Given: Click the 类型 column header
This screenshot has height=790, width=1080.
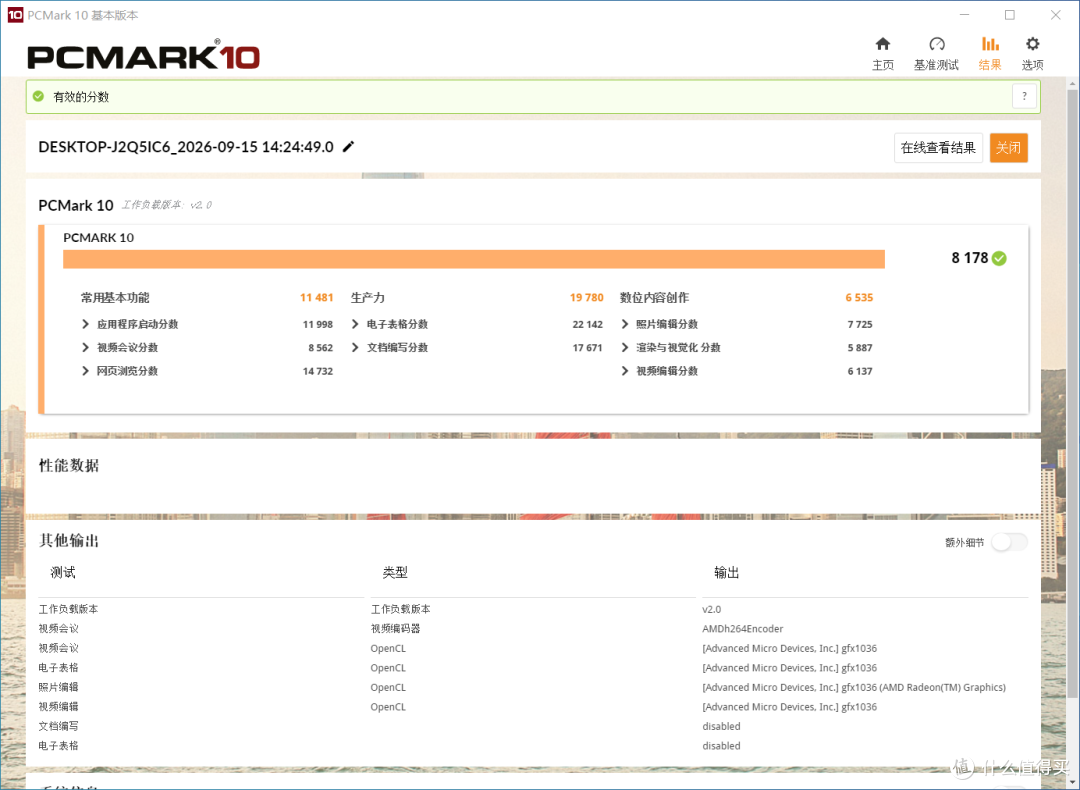Looking at the screenshot, I should coord(395,572).
